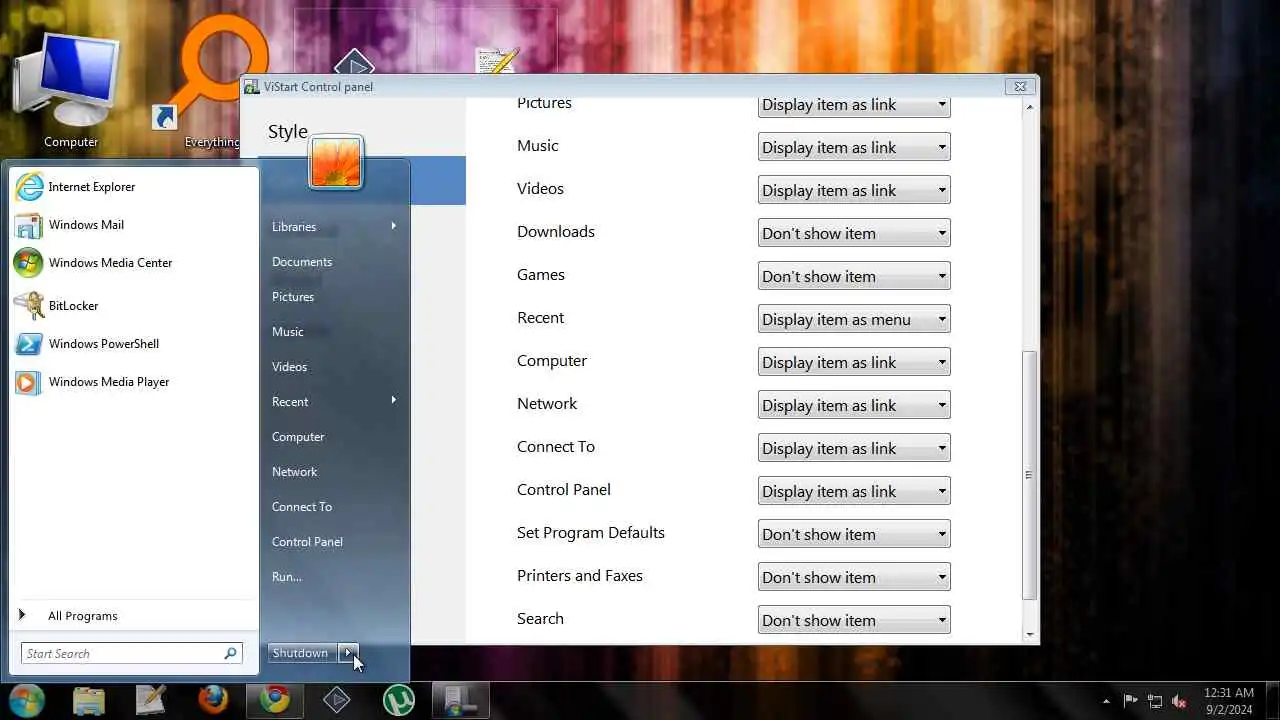This screenshot has height=720, width=1280.
Task: Open the Search display dropdown
Action: (x=854, y=620)
